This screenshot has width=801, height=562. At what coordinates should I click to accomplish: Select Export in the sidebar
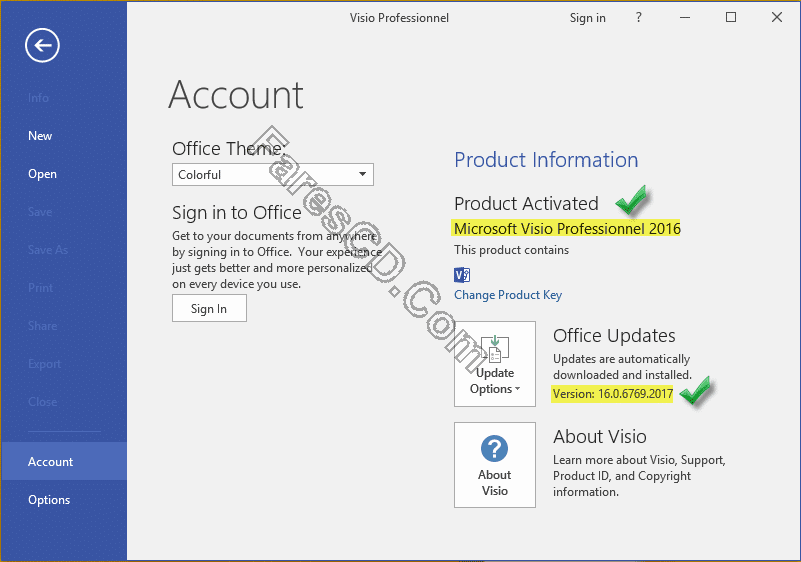click(x=44, y=364)
